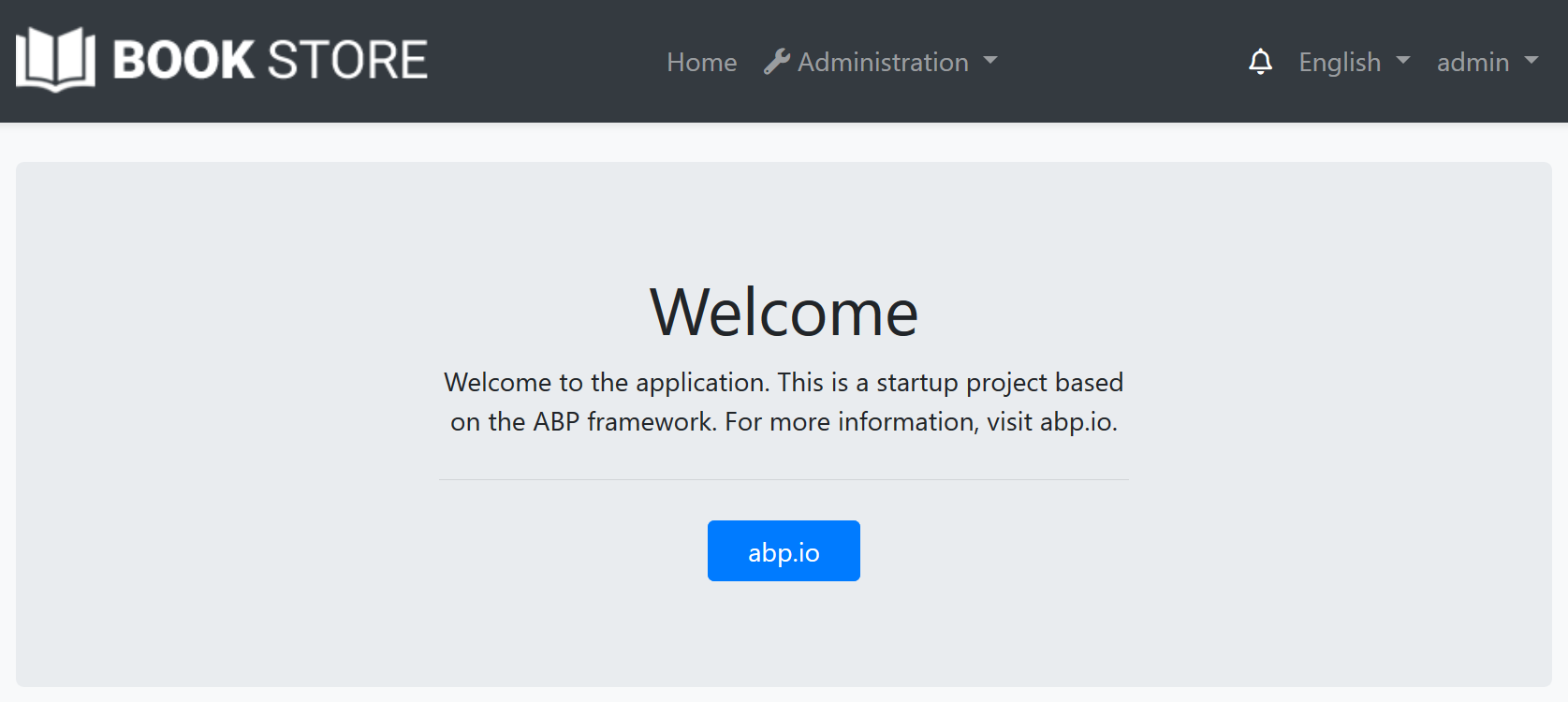The width and height of the screenshot is (1568, 702).
Task: Click the horizontal divider line above button
Action: click(784, 479)
